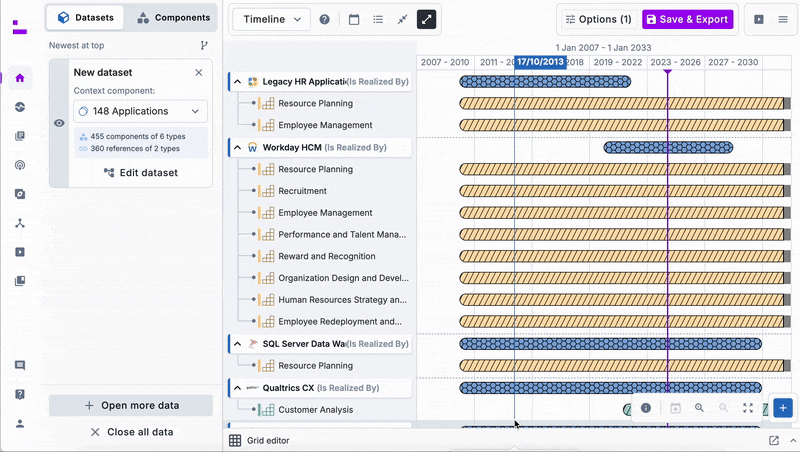800x452 pixels.
Task: Click the branch icon beside Newest at top
Action: click(x=204, y=45)
